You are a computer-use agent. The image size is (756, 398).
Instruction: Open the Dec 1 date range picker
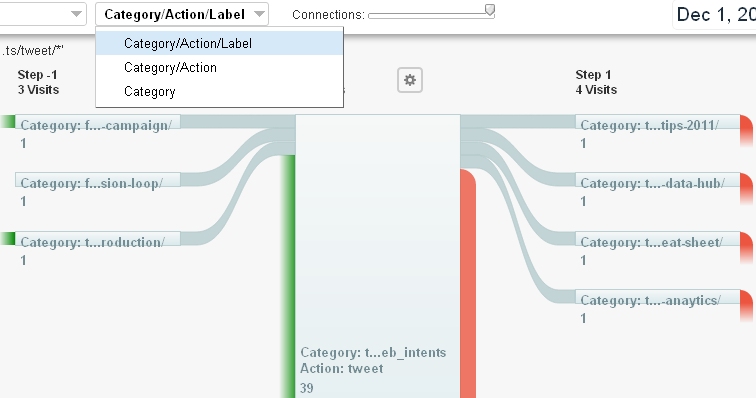click(715, 15)
